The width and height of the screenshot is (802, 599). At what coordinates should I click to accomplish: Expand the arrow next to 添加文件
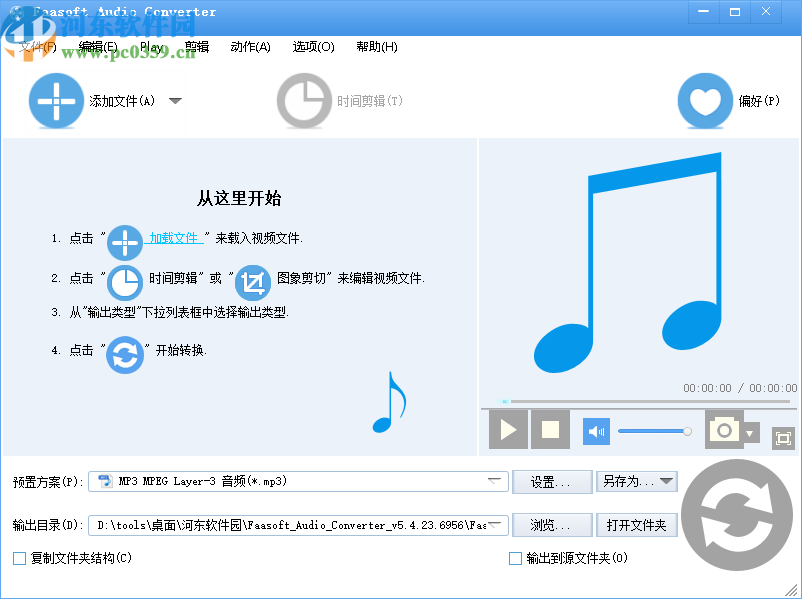[176, 101]
